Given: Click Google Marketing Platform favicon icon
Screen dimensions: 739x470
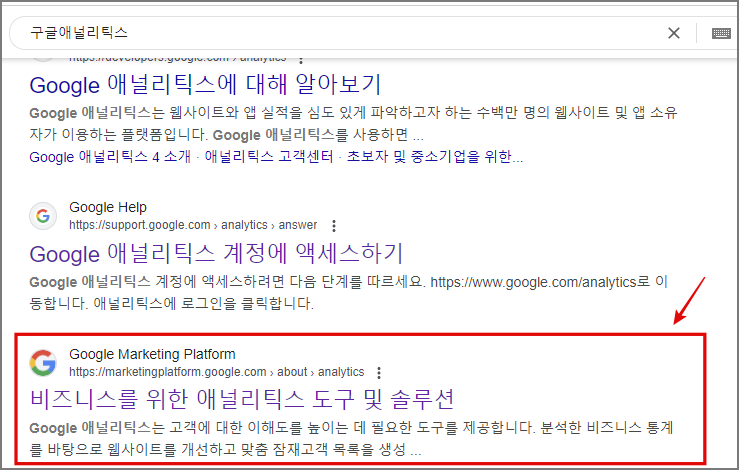Looking at the screenshot, I should [43, 363].
